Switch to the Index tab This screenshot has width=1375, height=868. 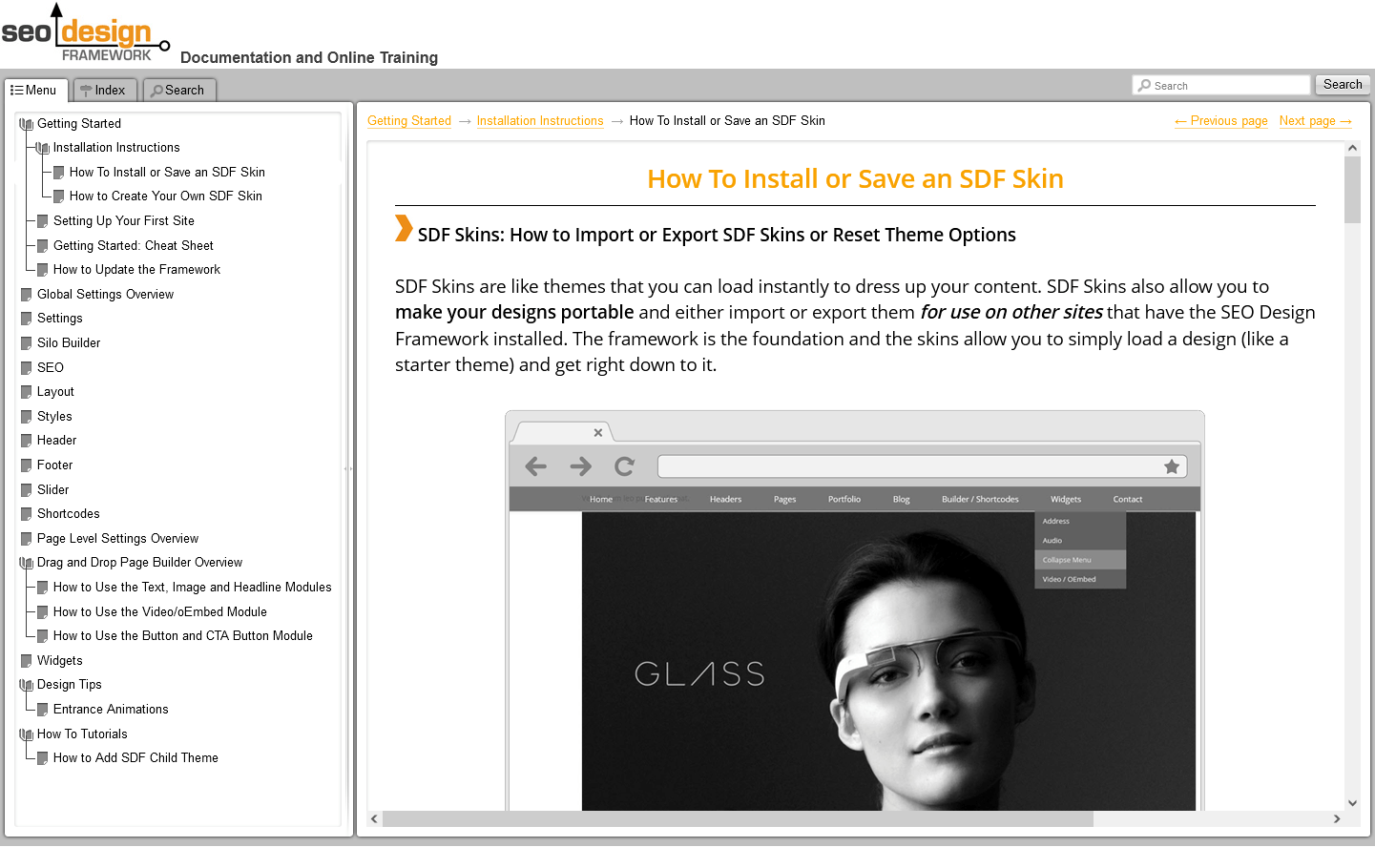[x=104, y=90]
